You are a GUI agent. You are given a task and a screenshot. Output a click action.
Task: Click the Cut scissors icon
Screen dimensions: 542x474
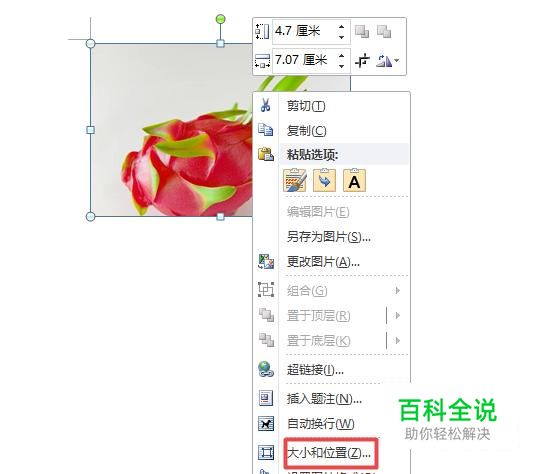tap(265, 105)
